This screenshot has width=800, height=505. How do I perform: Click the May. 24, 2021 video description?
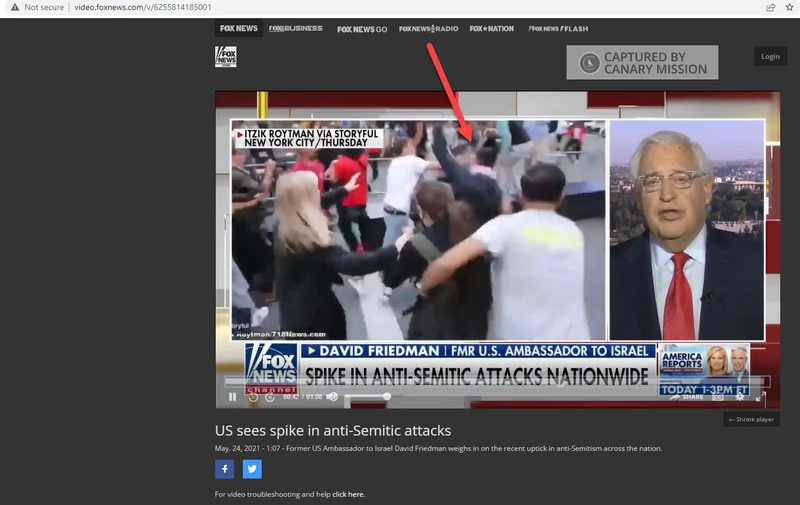438,448
